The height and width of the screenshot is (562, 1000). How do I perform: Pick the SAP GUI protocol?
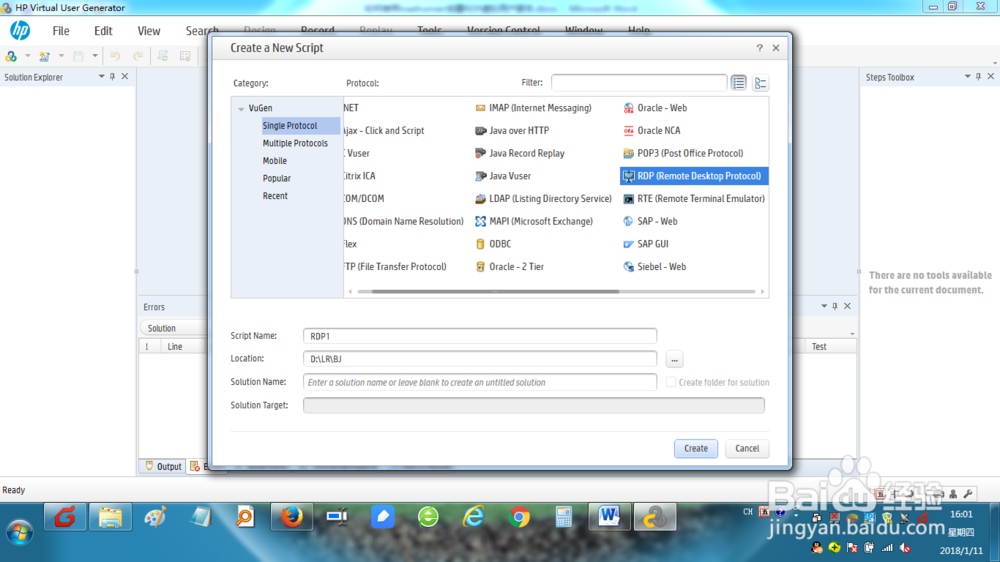coord(645,244)
